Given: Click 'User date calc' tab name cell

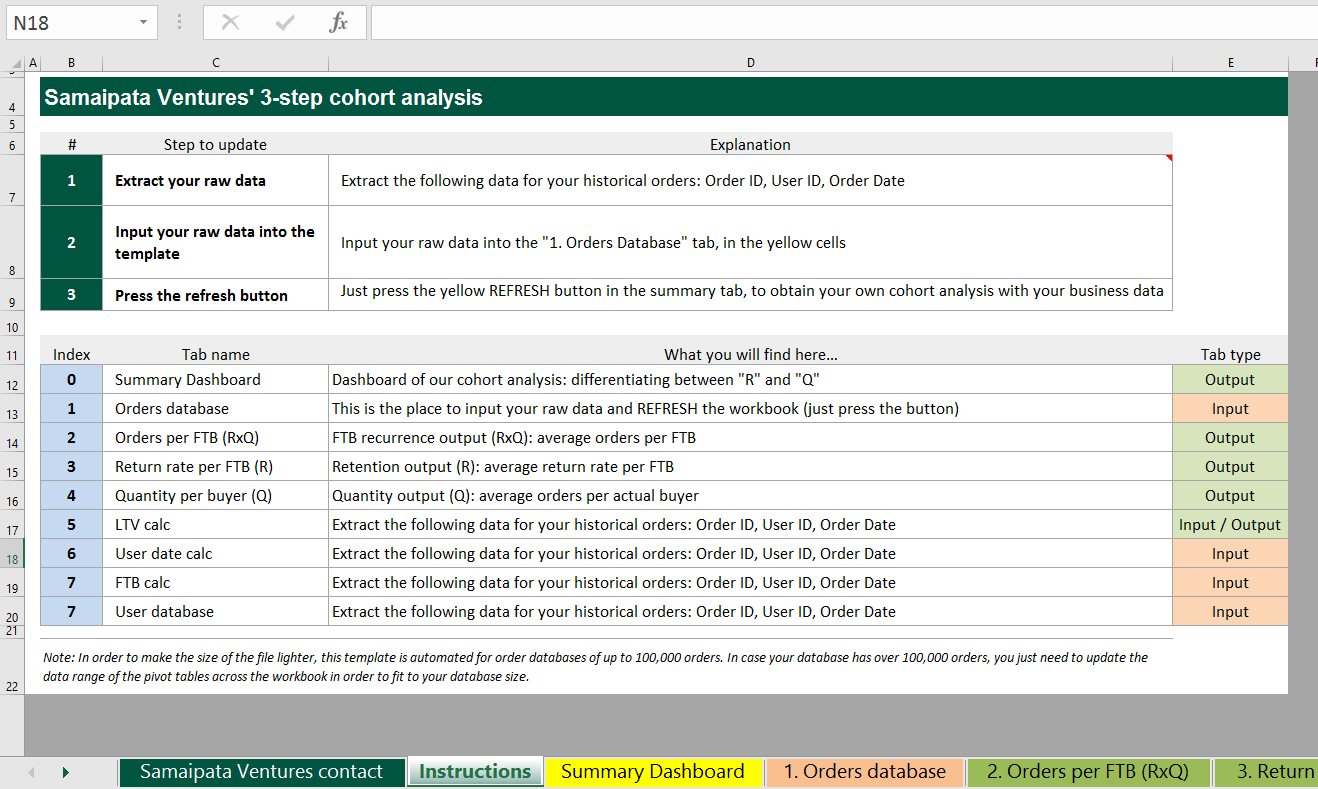Looking at the screenshot, I should 215,554.
